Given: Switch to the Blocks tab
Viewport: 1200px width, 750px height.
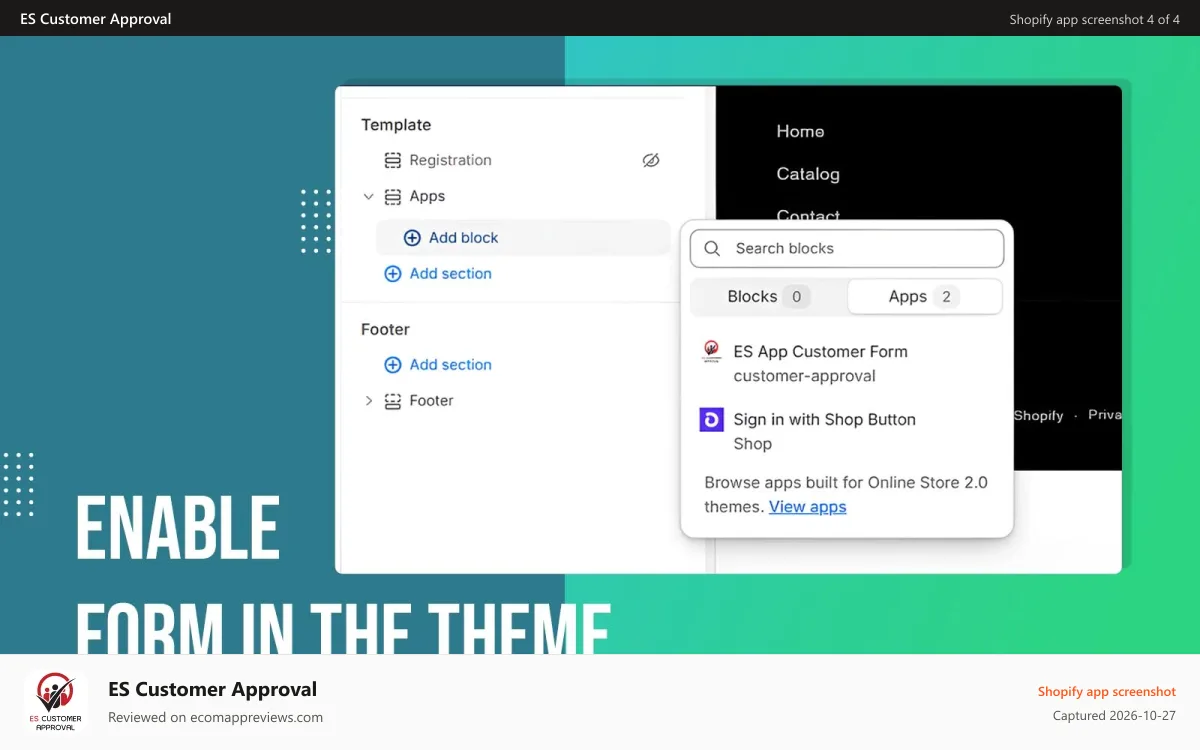Looking at the screenshot, I should [x=768, y=297].
